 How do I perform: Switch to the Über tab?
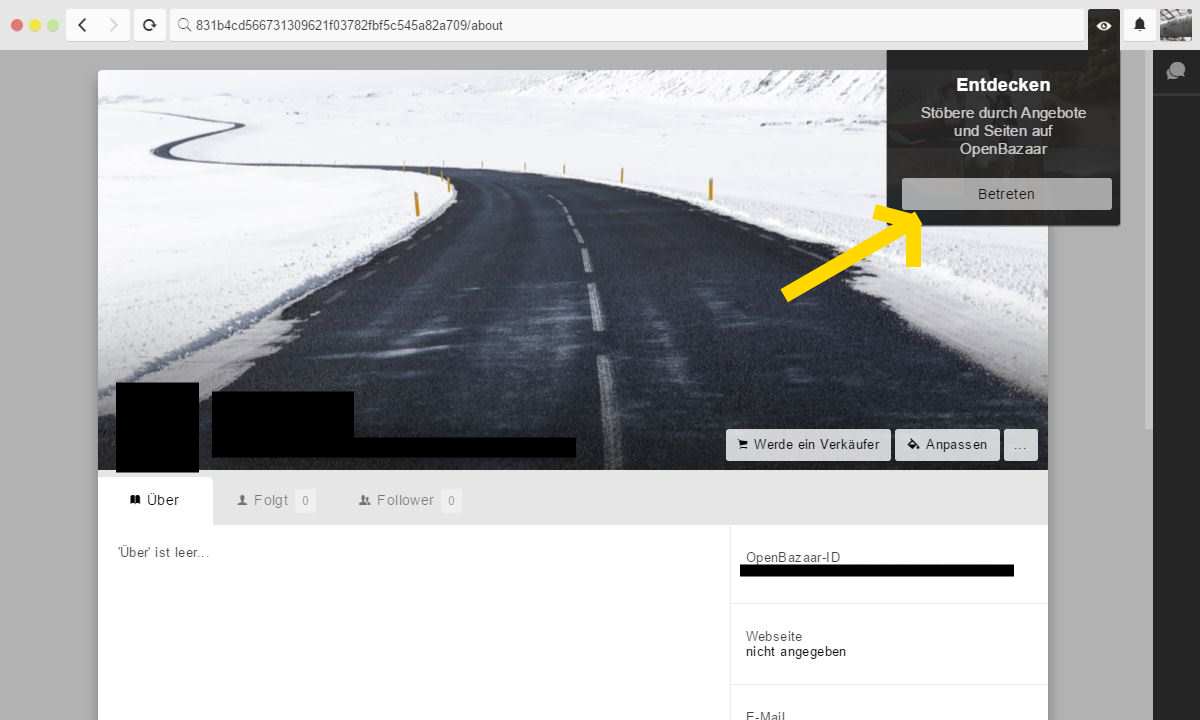coord(155,500)
